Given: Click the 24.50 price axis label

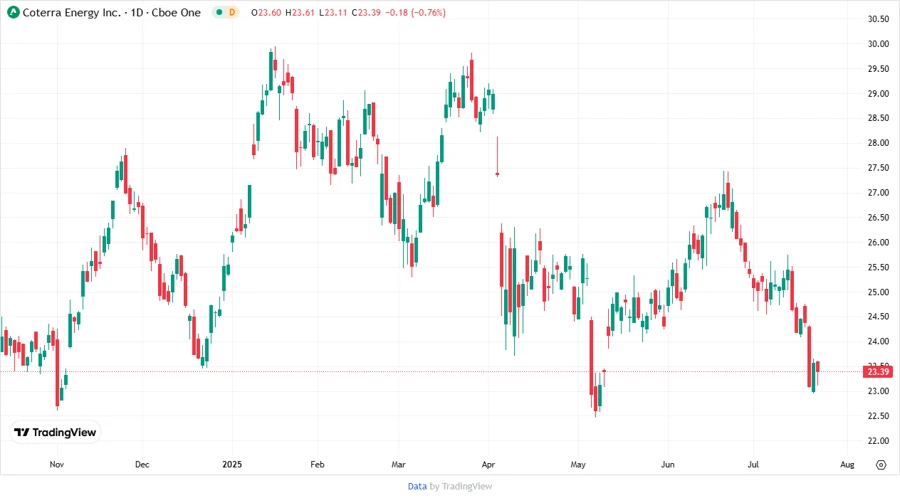Looking at the screenshot, I should [x=878, y=317].
